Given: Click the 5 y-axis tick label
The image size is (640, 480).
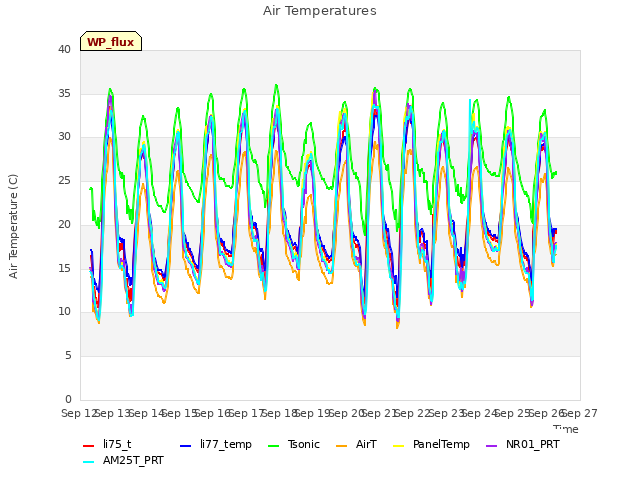Looking at the screenshot, I should click(x=68, y=356).
